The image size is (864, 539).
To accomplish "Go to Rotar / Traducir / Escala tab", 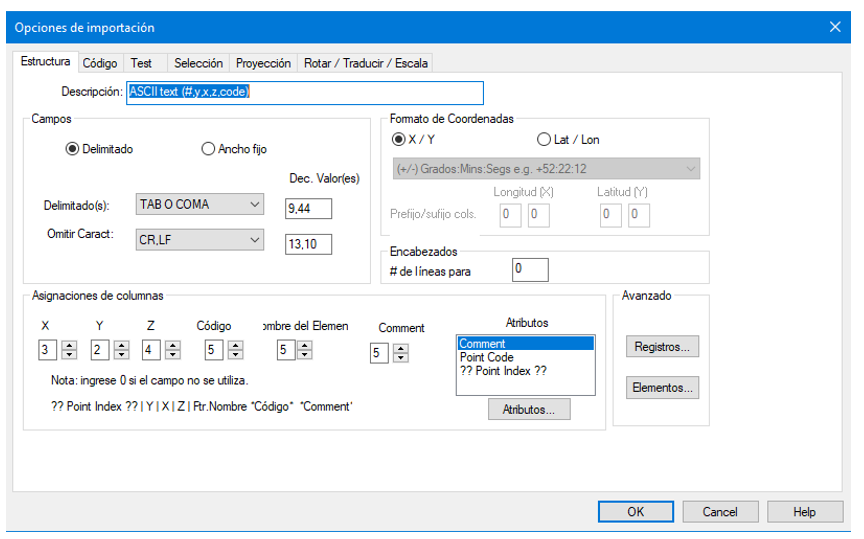I will pos(365,63).
